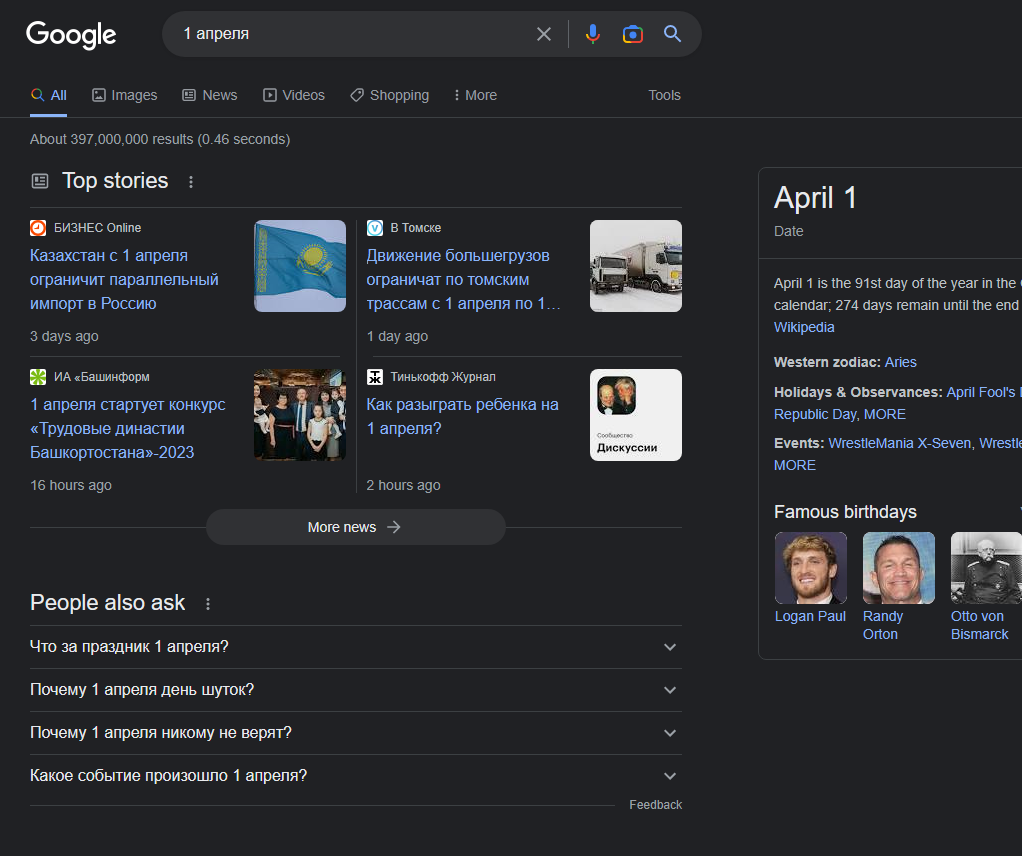Click the trucks on snowy road thumbnail
This screenshot has width=1022, height=856.
(x=635, y=266)
